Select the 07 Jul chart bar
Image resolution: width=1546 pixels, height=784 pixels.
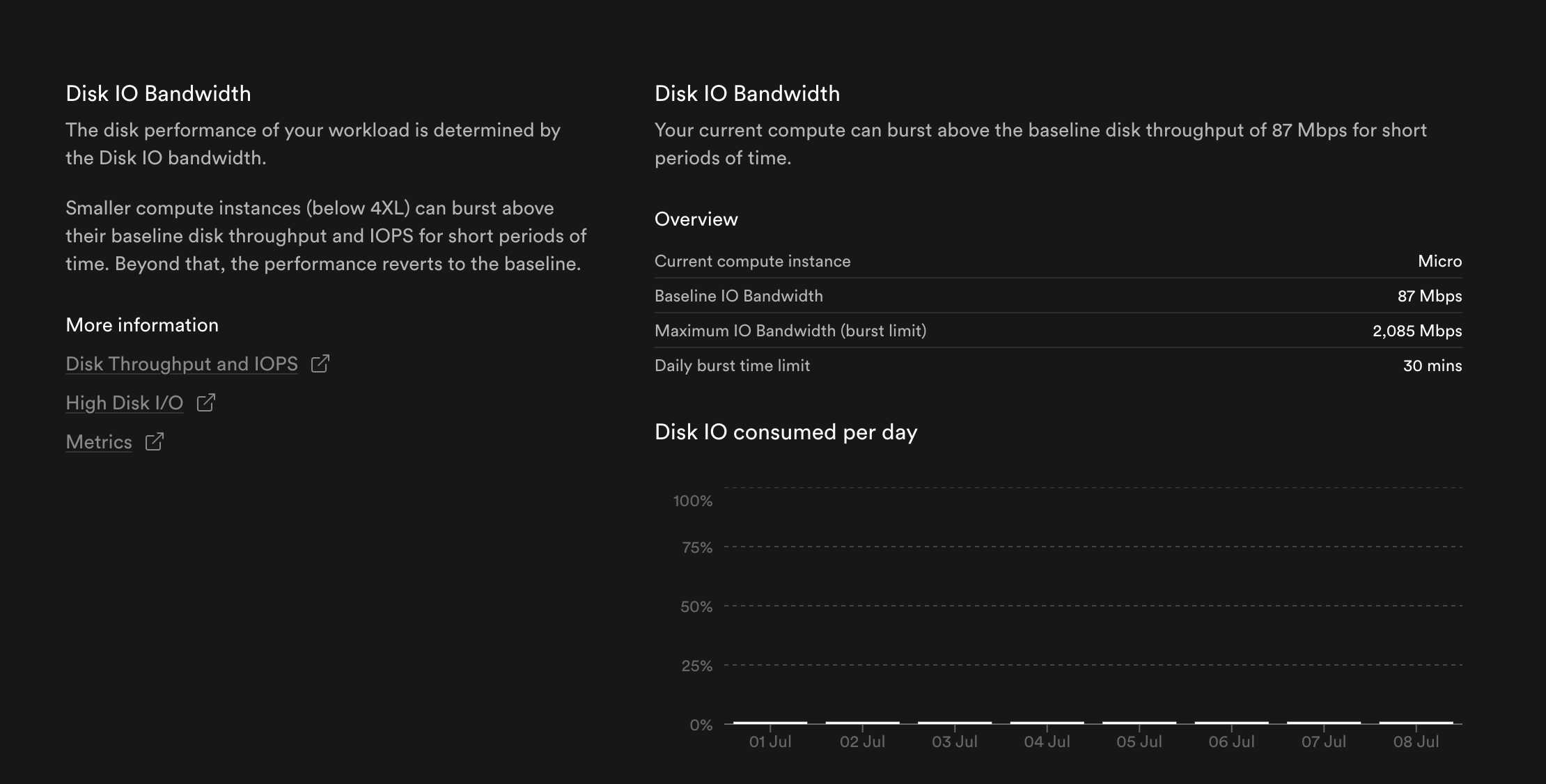click(1324, 723)
